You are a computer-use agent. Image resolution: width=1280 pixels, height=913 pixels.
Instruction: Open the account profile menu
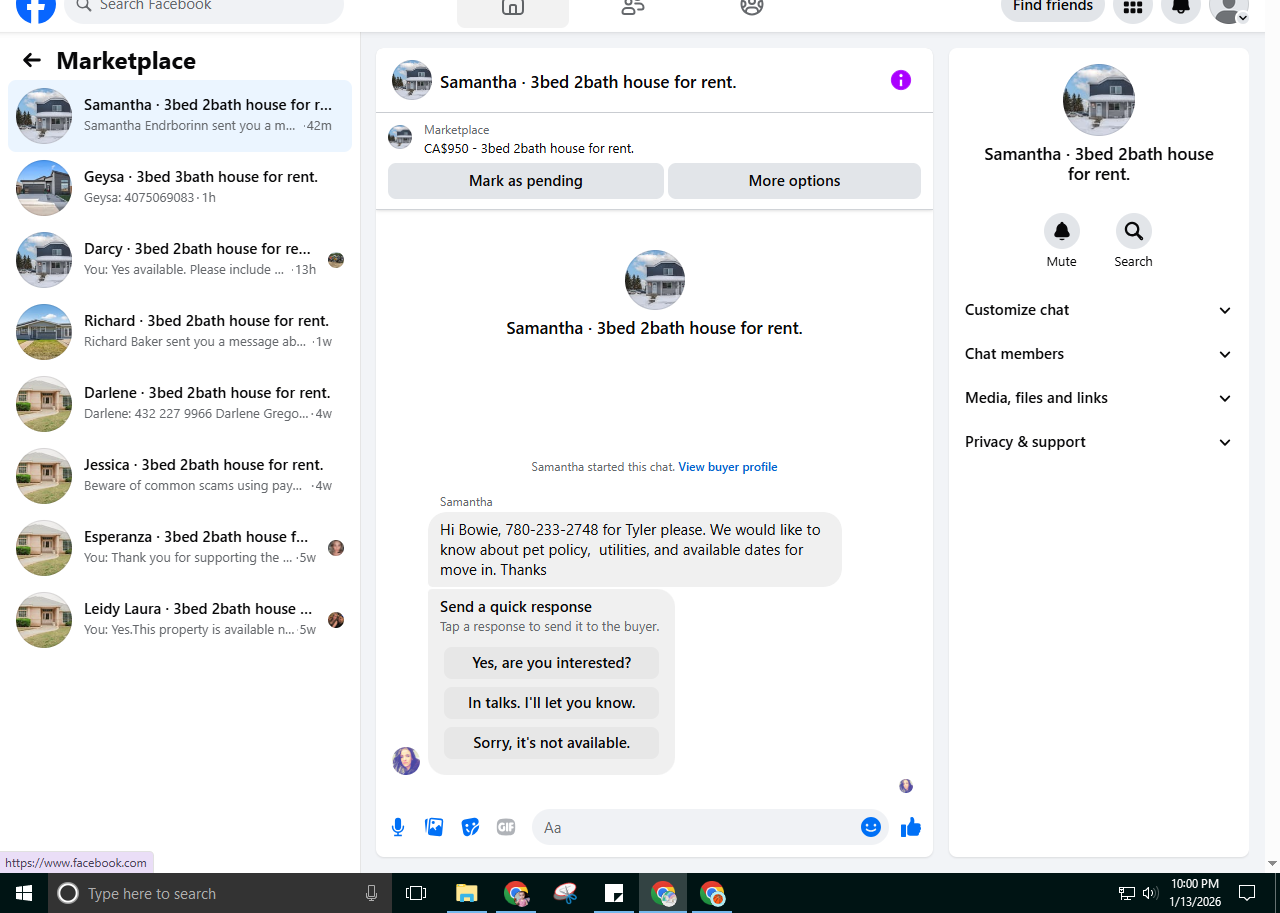tap(1228, 8)
